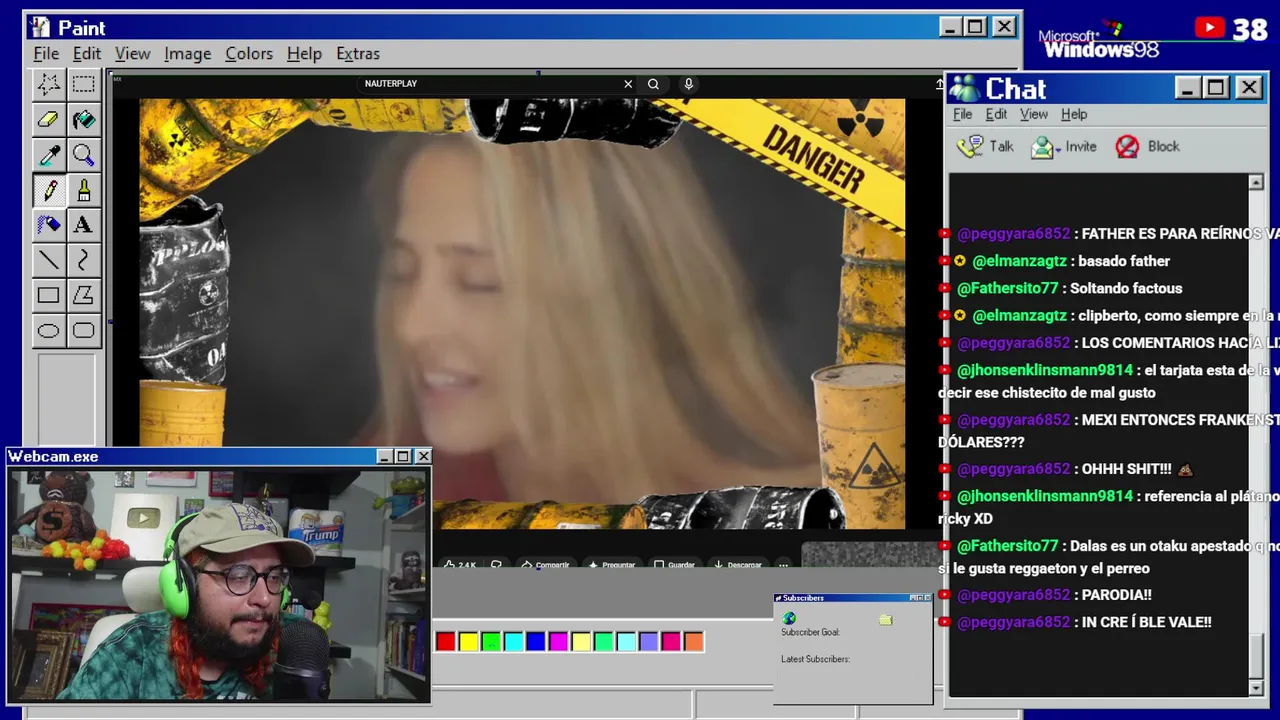Image resolution: width=1280 pixels, height=720 pixels.
Task: Select the Free-Form Select tool in Paint
Action: coord(48,85)
